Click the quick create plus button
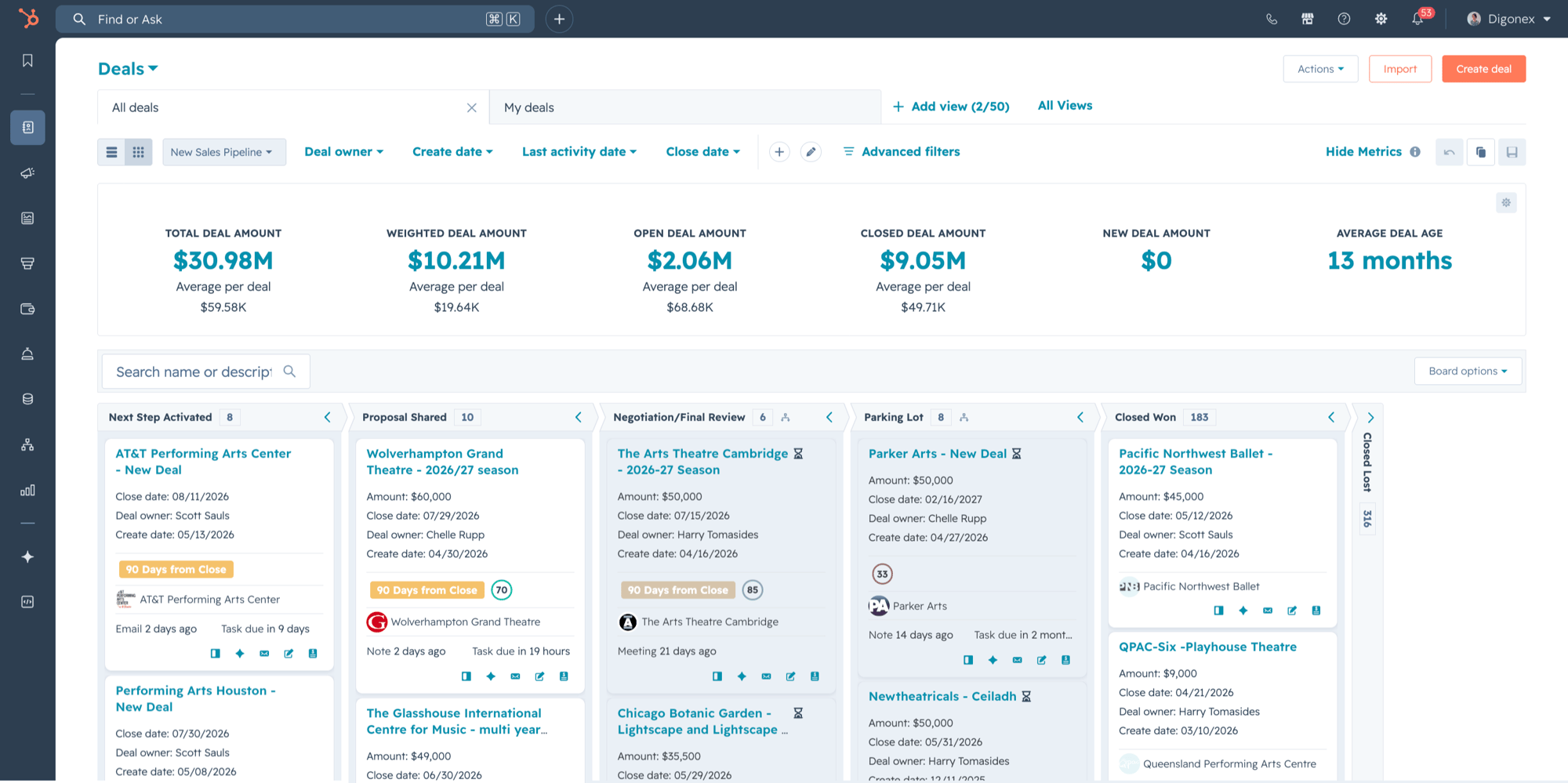1568x783 pixels. click(x=559, y=19)
